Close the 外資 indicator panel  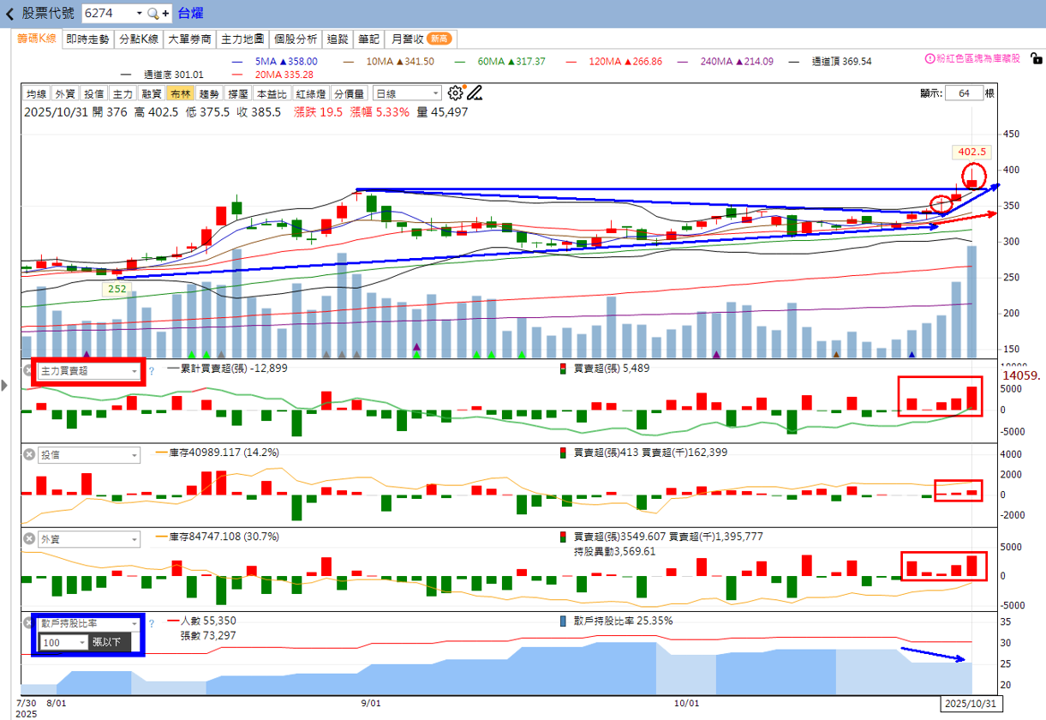click(x=29, y=538)
